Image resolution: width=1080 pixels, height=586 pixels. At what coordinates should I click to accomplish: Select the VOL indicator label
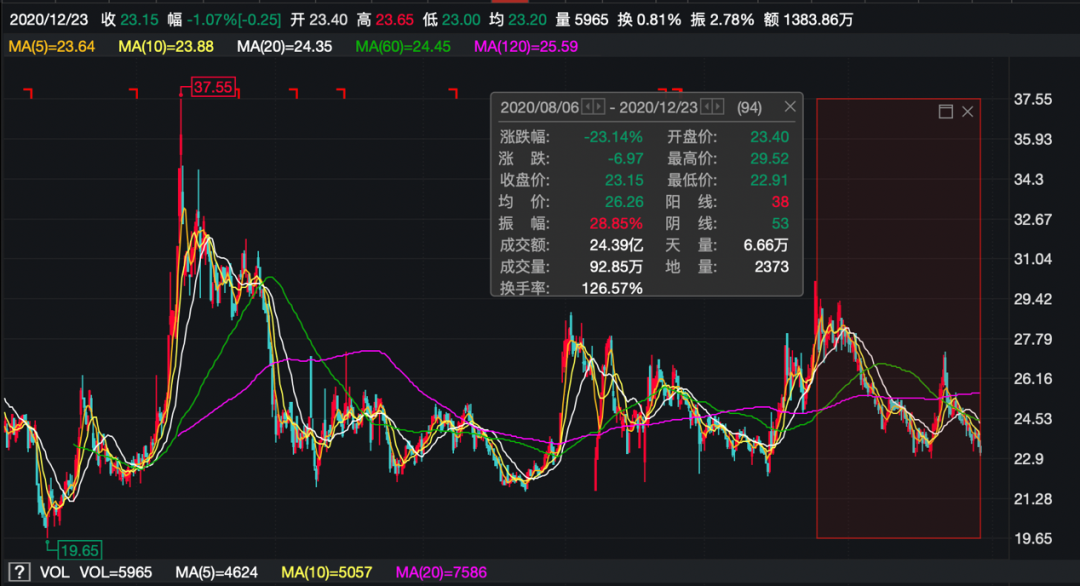pos(54,572)
